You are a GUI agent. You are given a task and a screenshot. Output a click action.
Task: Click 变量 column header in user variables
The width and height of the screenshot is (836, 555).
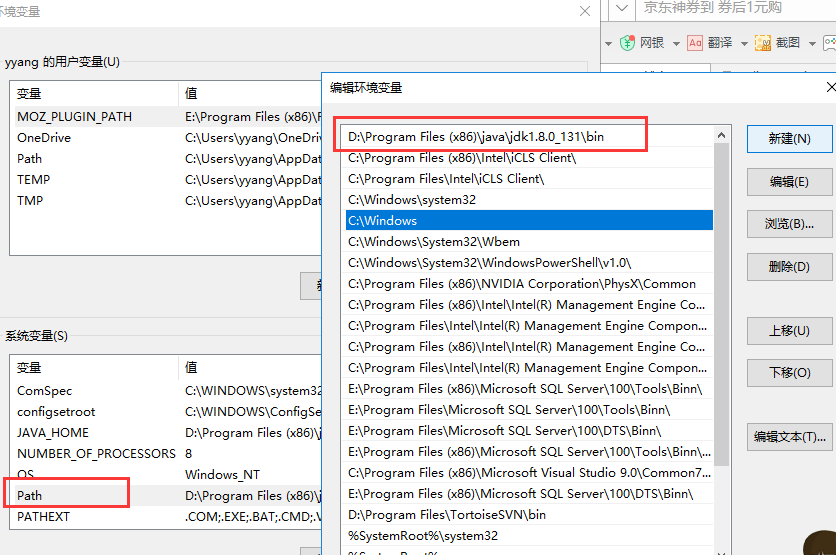tap(95, 94)
